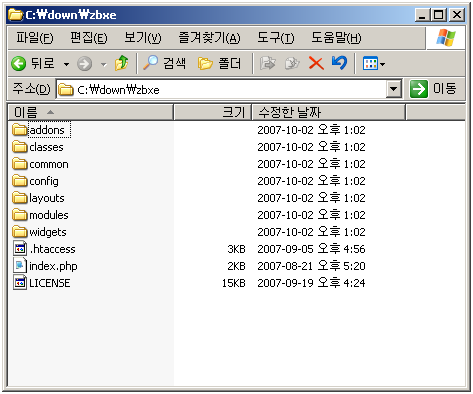Click date 2007-09-05 오후 4:56

click(x=311, y=249)
